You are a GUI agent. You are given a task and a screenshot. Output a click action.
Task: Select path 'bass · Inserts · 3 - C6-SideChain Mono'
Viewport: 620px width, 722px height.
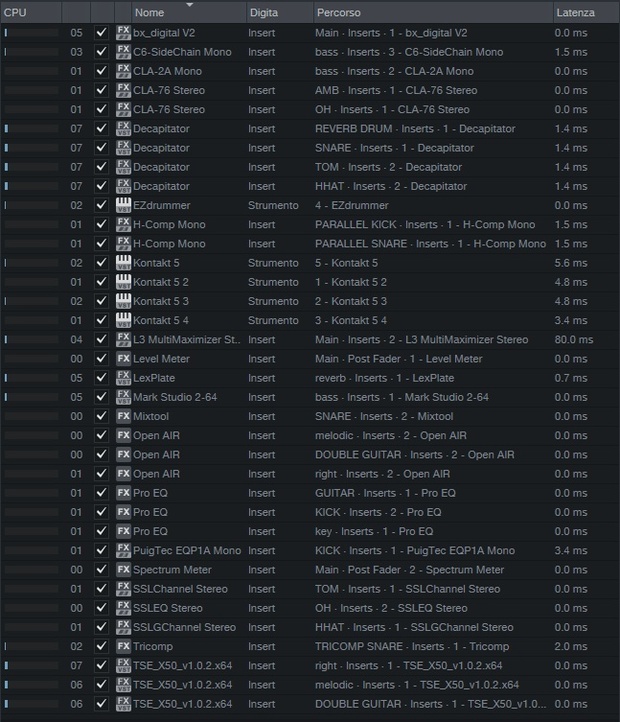click(x=409, y=52)
